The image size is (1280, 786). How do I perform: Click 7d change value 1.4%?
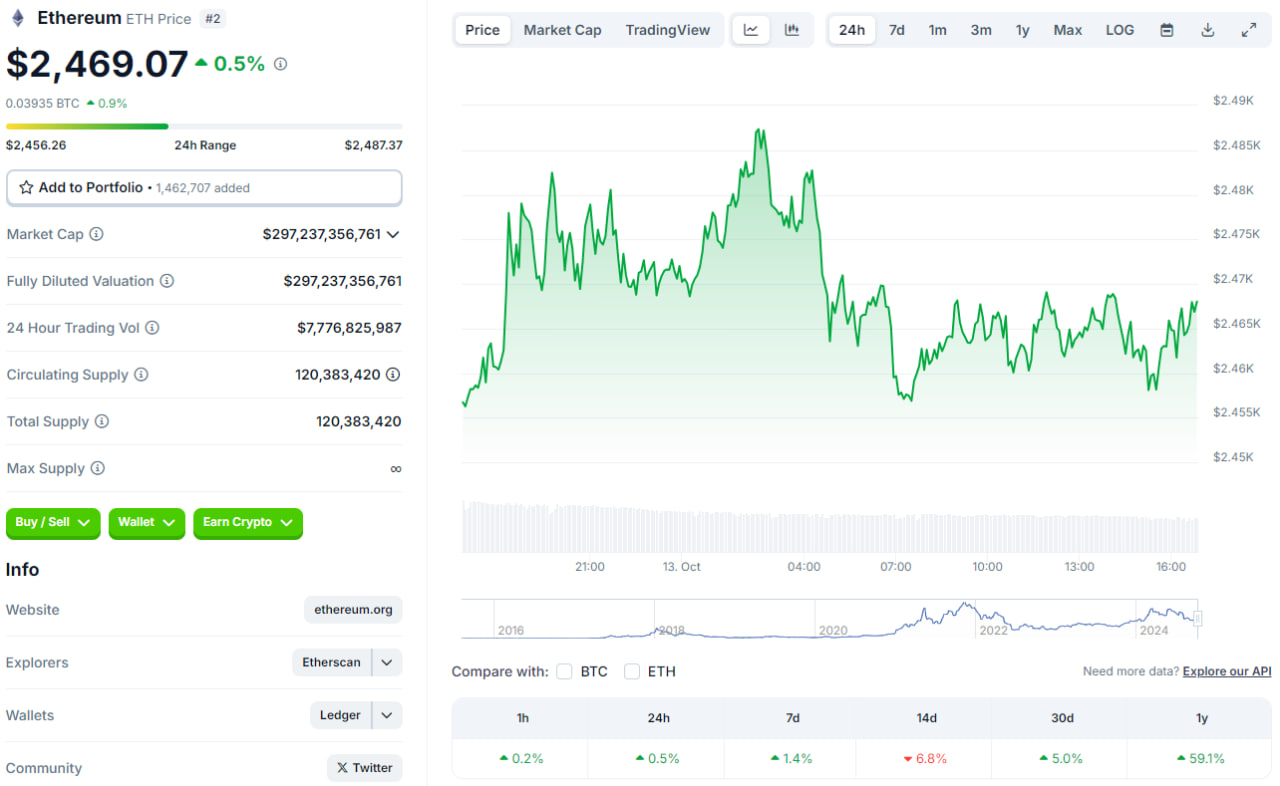coord(790,759)
